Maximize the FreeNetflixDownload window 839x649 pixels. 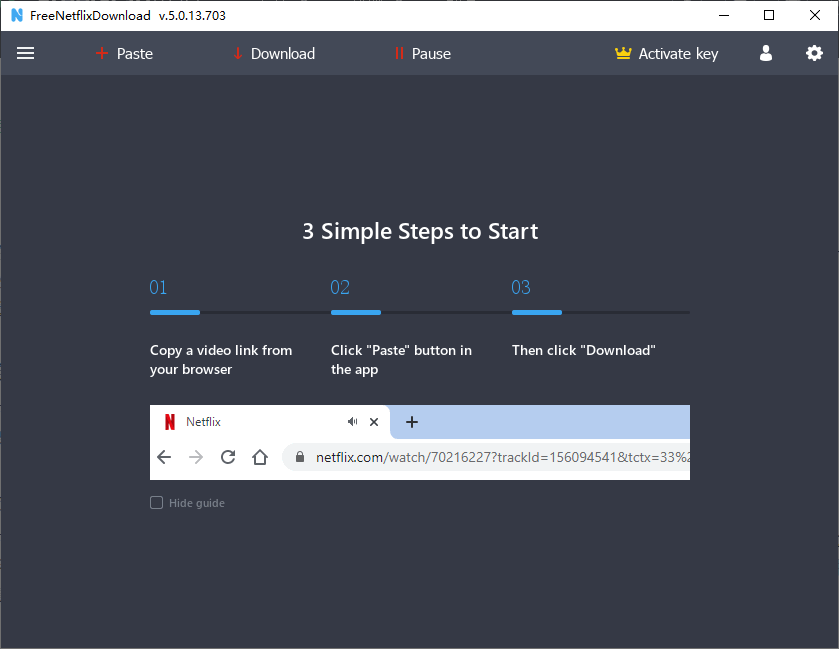[769, 16]
